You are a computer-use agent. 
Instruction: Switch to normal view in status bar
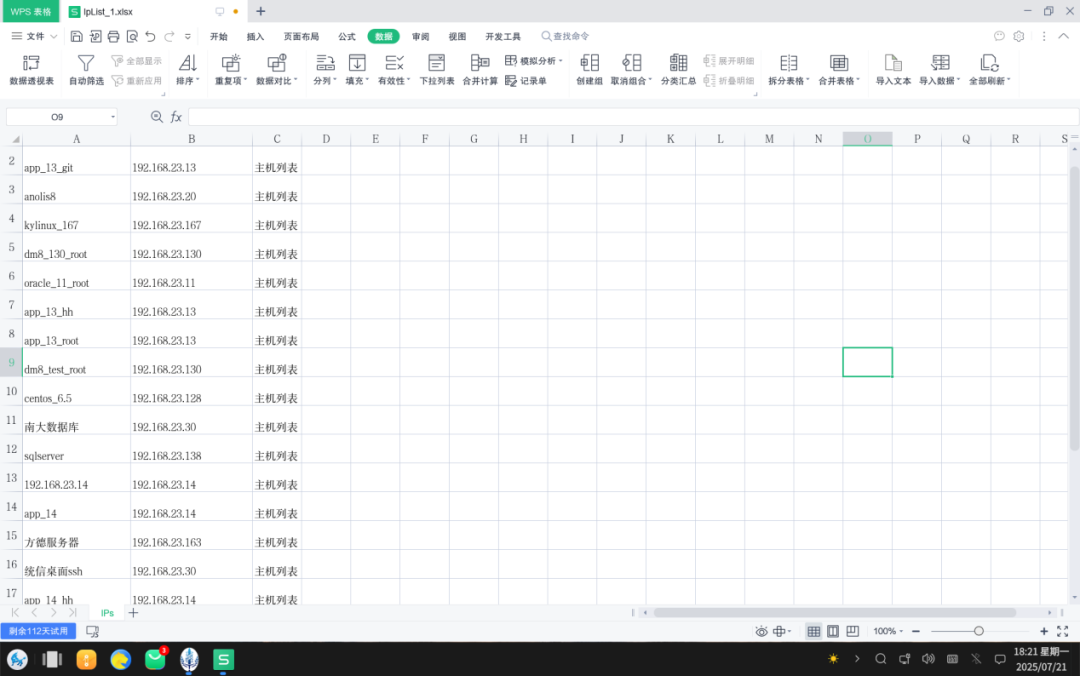(813, 631)
